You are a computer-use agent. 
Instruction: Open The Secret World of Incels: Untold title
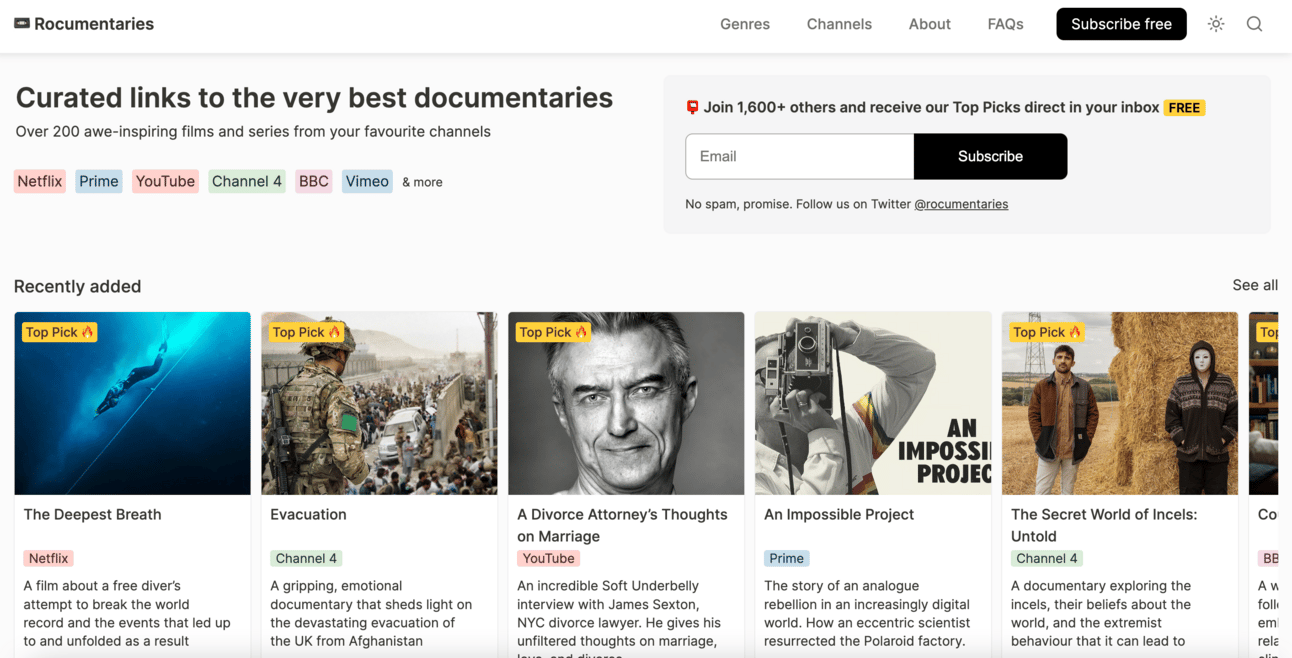click(x=1104, y=525)
